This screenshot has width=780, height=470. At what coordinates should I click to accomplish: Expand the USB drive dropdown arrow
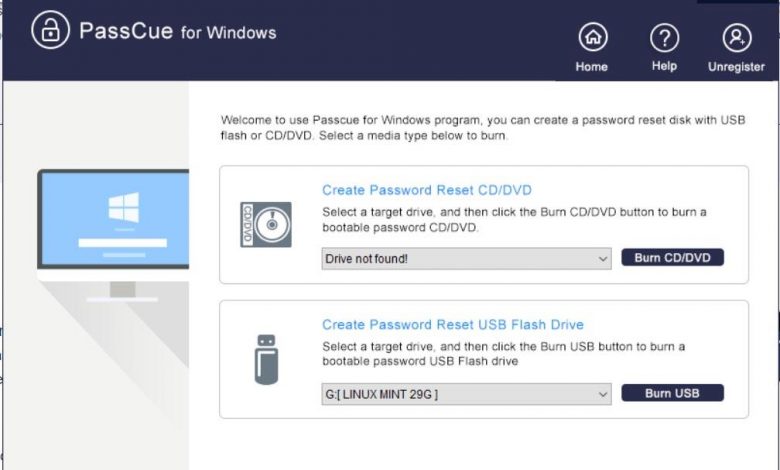pyautogui.click(x=603, y=394)
